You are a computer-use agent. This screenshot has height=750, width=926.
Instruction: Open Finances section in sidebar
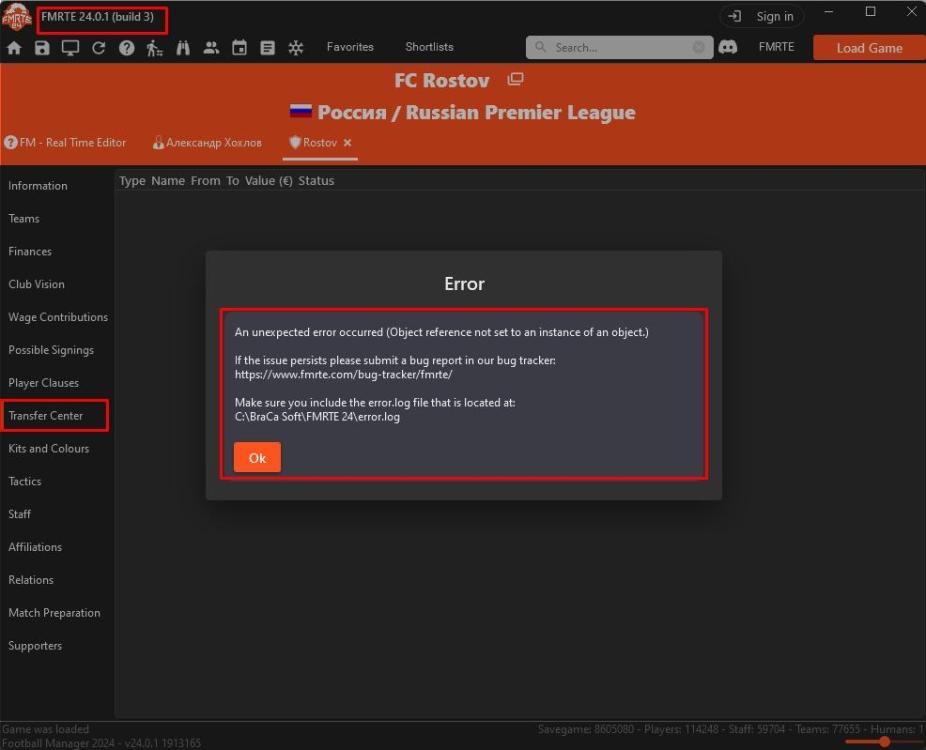(30, 251)
